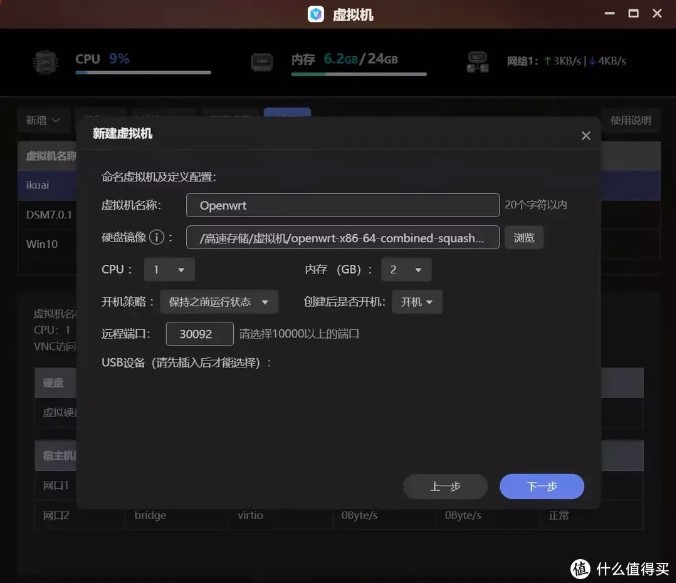Click the CPU chip icon in status bar

coord(46,63)
